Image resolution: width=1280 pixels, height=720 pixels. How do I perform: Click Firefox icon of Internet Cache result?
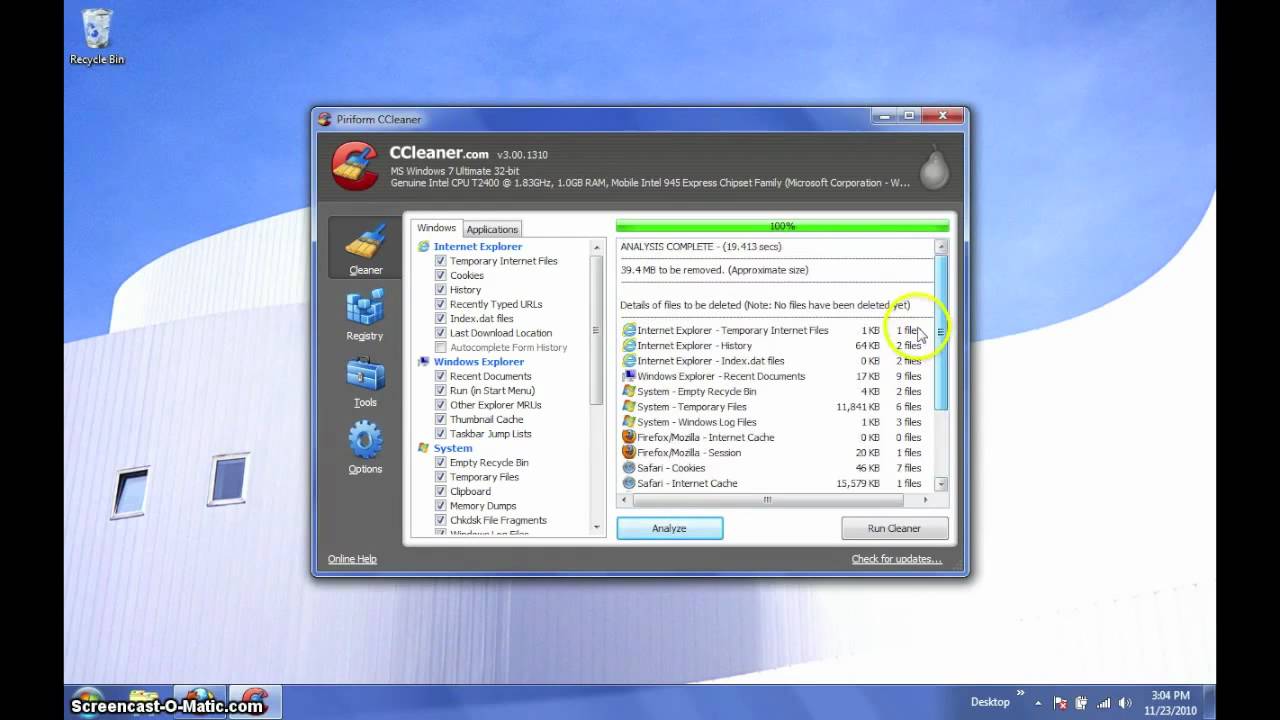pyautogui.click(x=629, y=437)
